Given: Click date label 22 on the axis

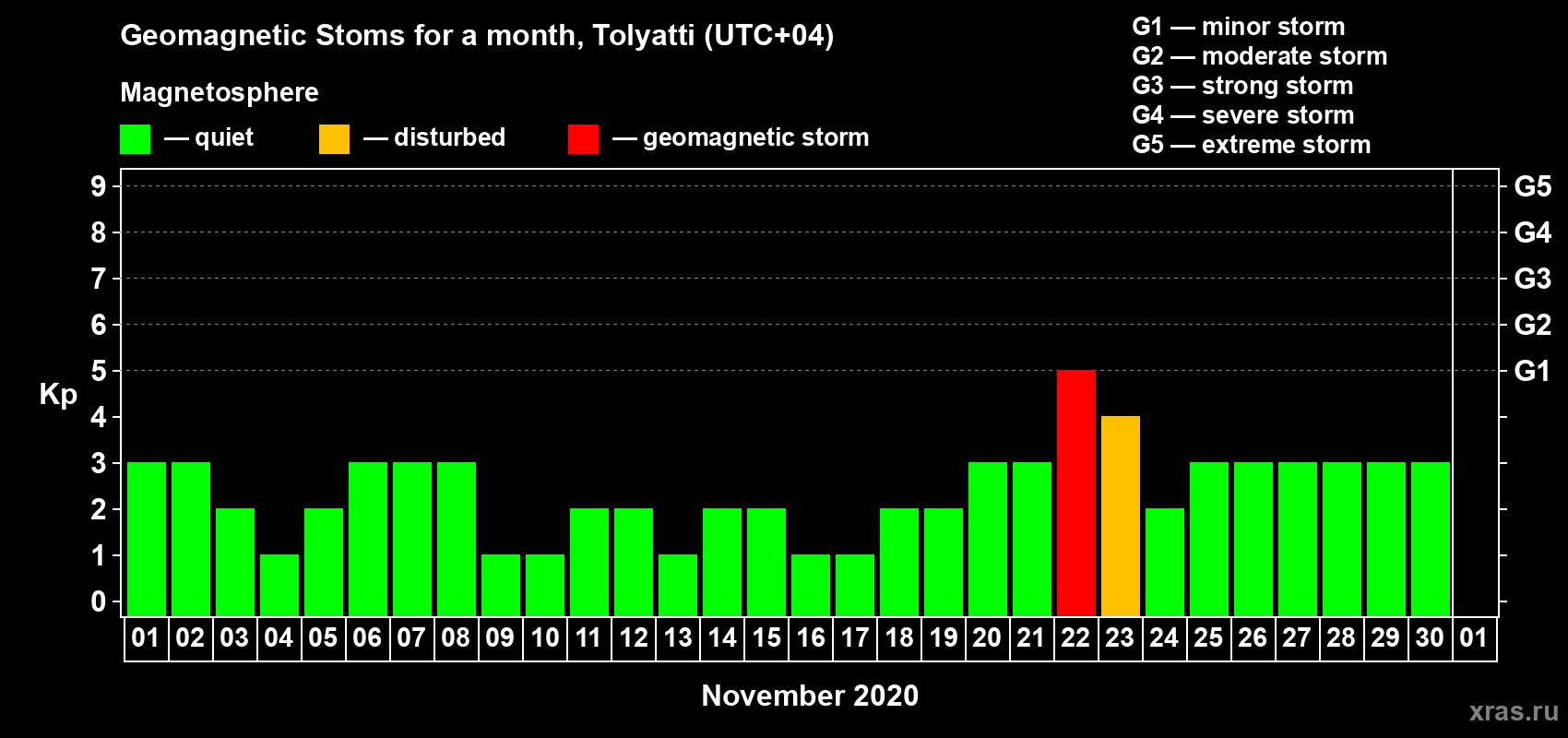Looking at the screenshot, I should [1075, 637].
